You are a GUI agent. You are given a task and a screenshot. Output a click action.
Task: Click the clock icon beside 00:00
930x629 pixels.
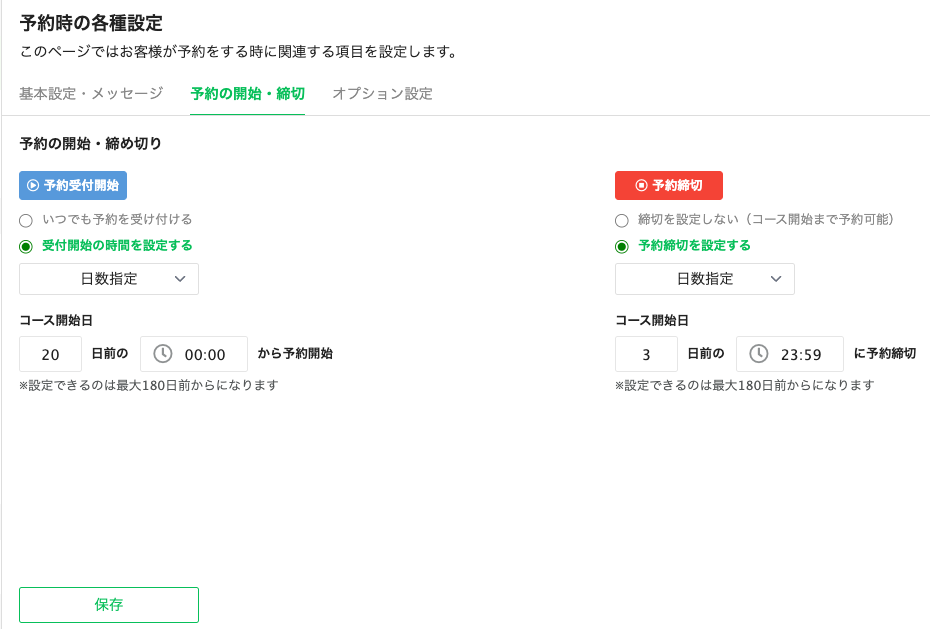tap(163, 354)
